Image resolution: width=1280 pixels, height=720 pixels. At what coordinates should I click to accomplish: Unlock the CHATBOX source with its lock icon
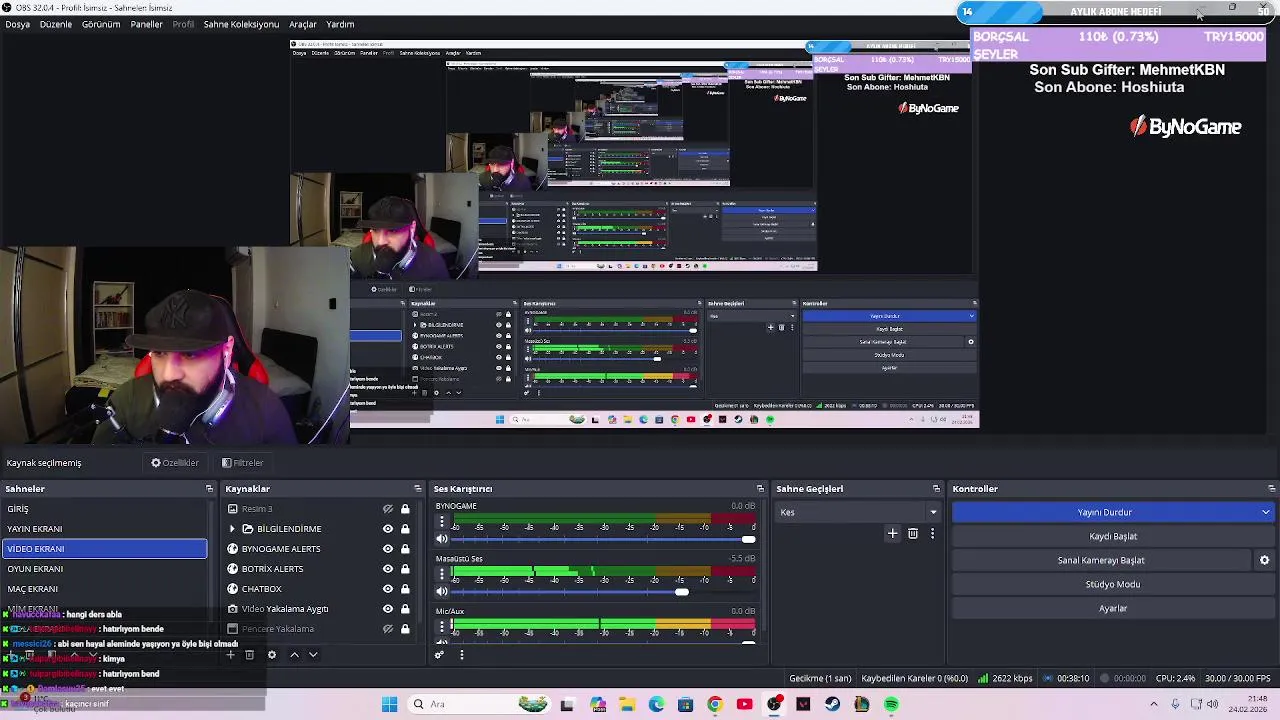405,589
